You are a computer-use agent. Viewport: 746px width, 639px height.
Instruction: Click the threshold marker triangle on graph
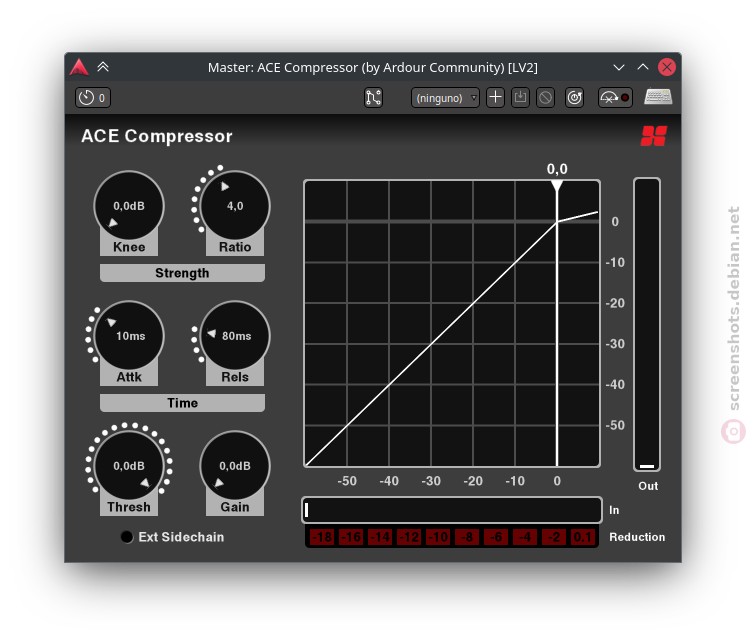pyautogui.click(x=557, y=186)
